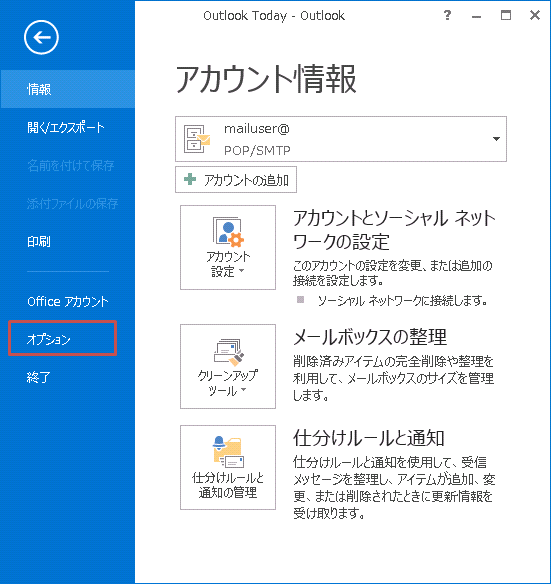Image resolution: width=551 pixels, height=584 pixels.
Task: Select the 情報 menu item
Action: coord(67,89)
